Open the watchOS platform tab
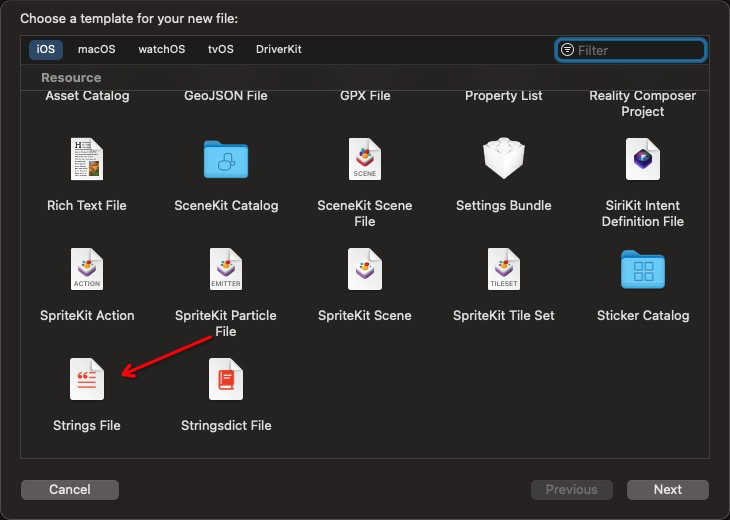This screenshot has width=730, height=520. click(162, 49)
